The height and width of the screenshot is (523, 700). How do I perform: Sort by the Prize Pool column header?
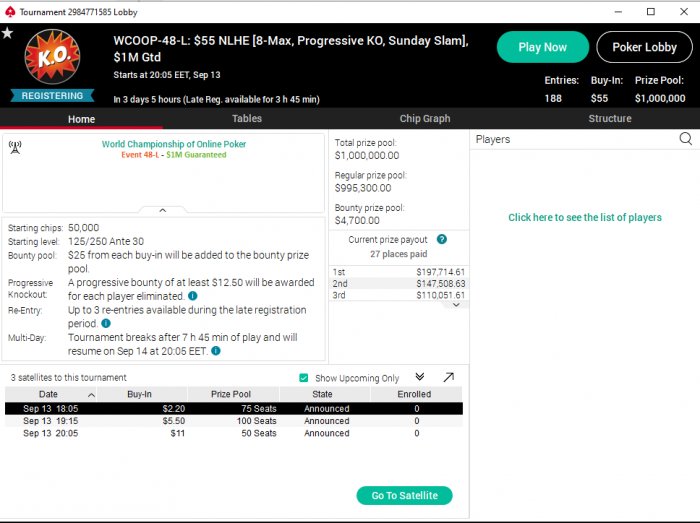[x=233, y=394]
